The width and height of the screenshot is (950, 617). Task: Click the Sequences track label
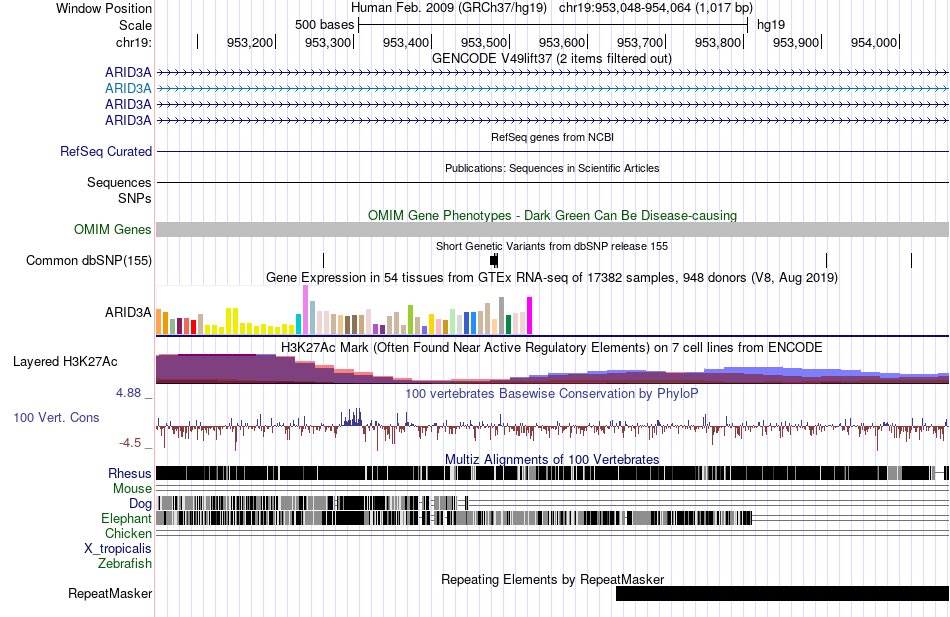pos(119,182)
